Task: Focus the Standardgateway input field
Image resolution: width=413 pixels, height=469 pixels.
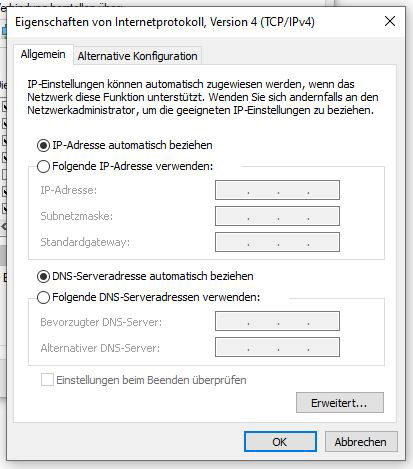Action: click(x=277, y=242)
